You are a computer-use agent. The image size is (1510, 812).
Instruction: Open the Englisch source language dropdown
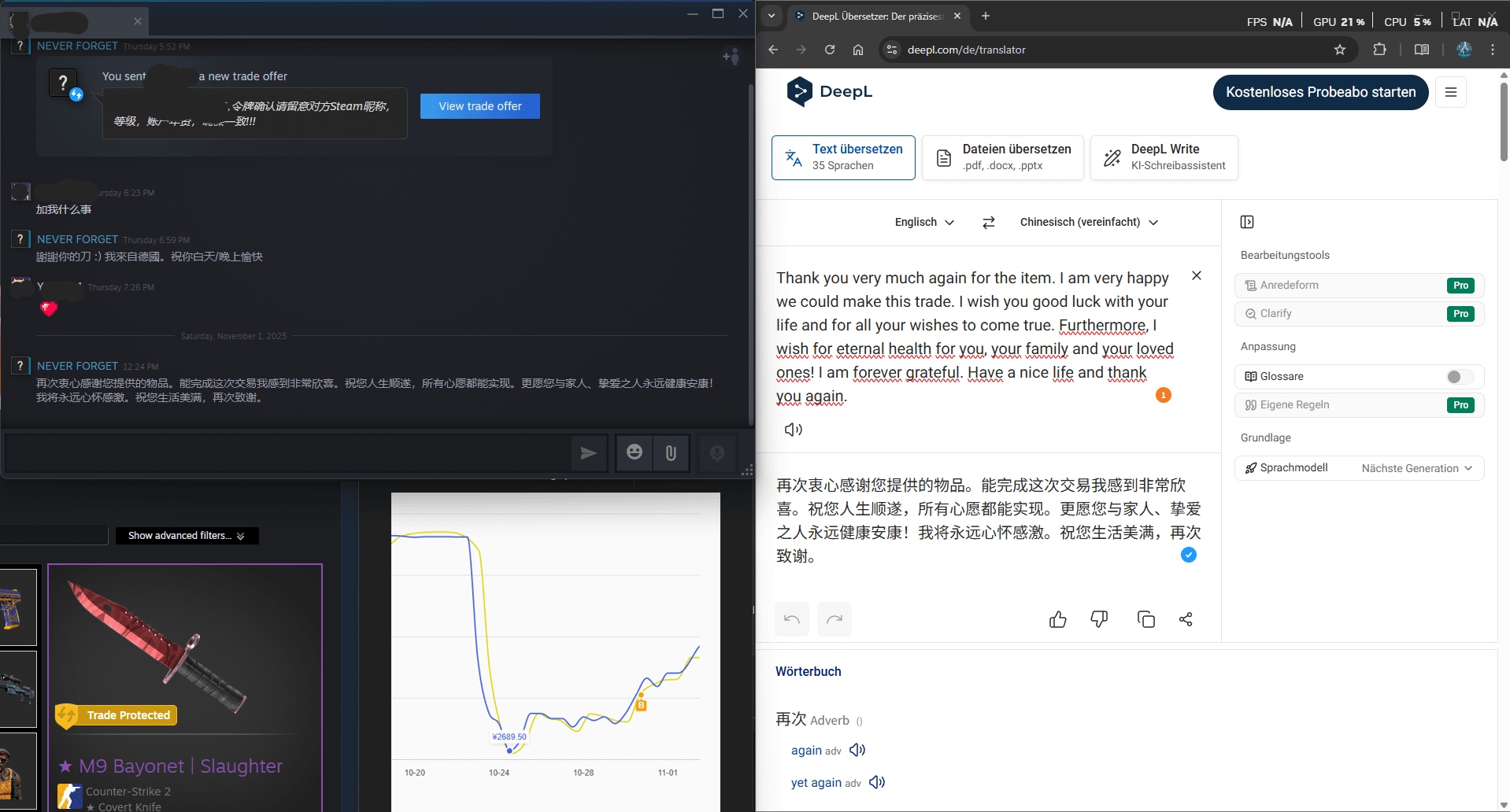[924, 223]
